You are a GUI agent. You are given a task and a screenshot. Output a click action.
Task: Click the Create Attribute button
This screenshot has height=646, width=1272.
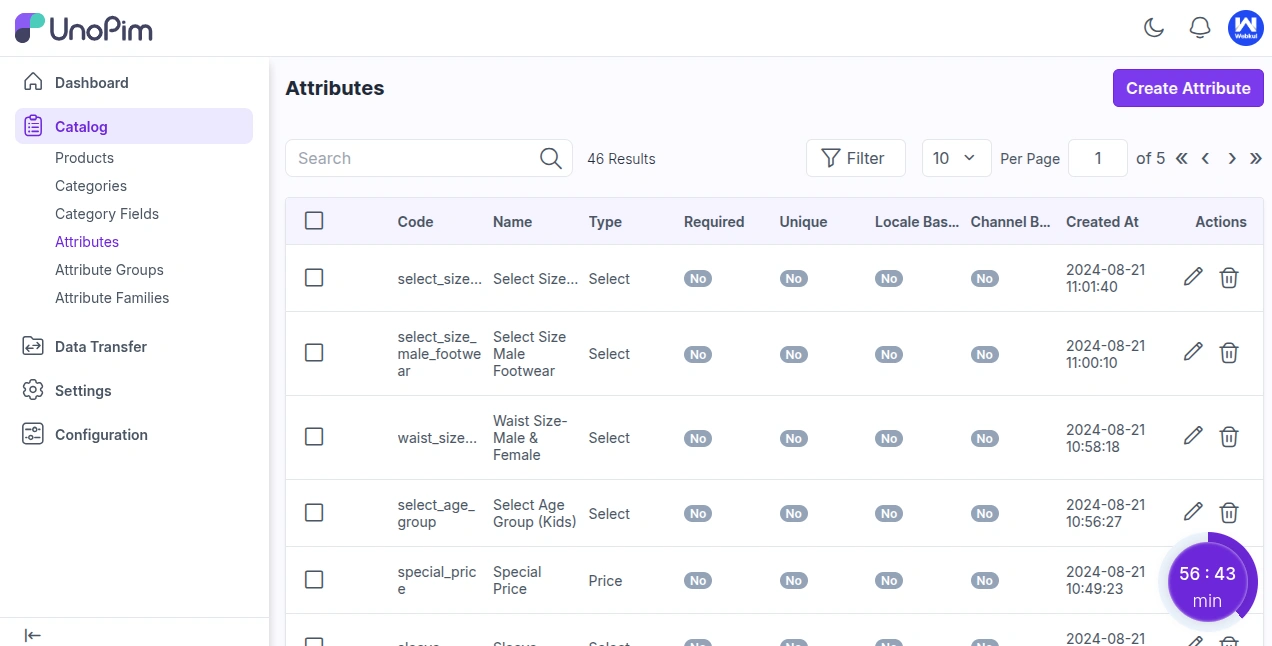tap(1188, 88)
